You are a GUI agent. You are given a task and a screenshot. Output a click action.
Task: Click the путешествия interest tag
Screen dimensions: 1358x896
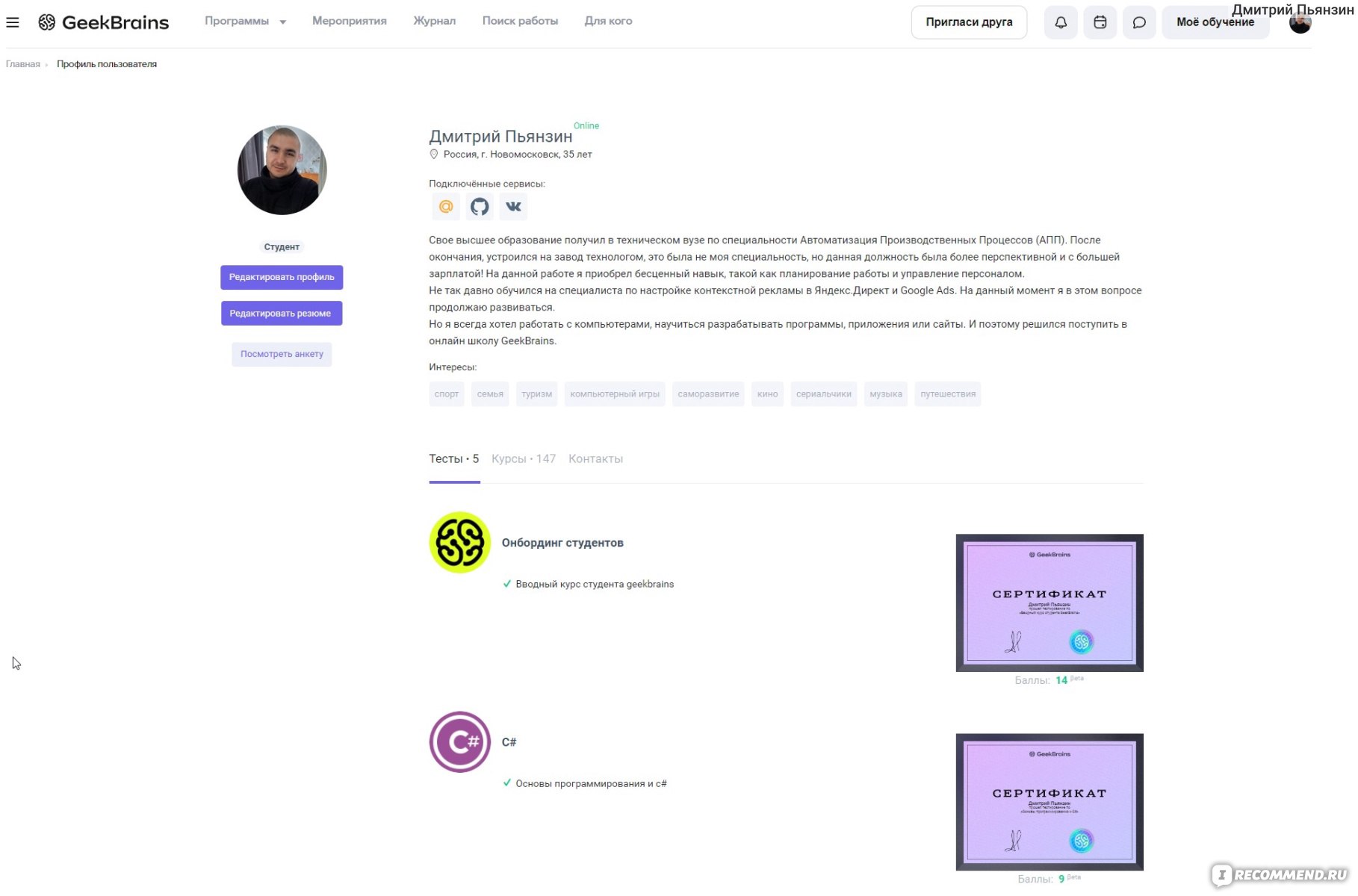click(948, 394)
